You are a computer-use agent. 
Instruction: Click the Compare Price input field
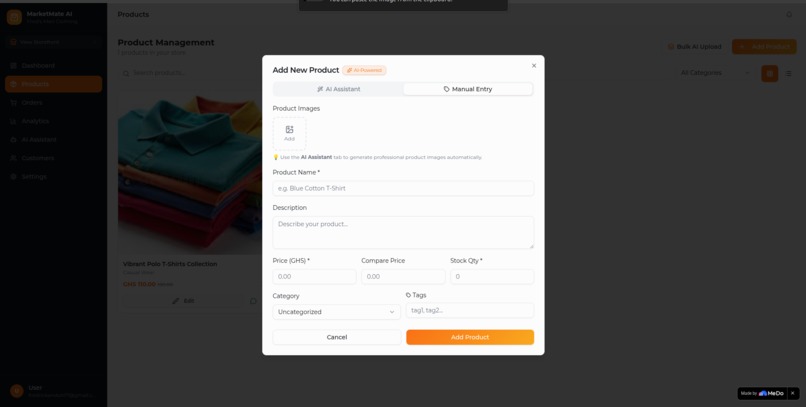coord(403,276)
